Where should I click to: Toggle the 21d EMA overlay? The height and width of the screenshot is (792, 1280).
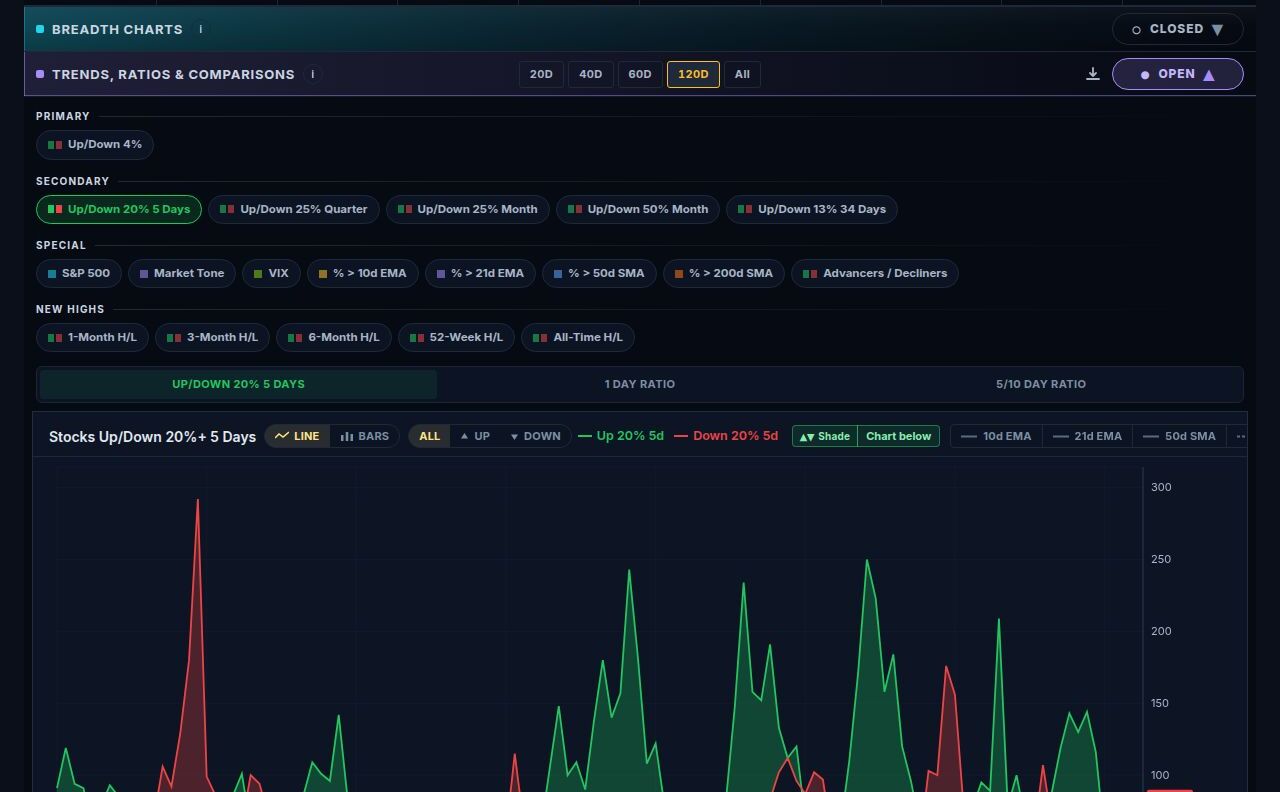(1088, 436)
